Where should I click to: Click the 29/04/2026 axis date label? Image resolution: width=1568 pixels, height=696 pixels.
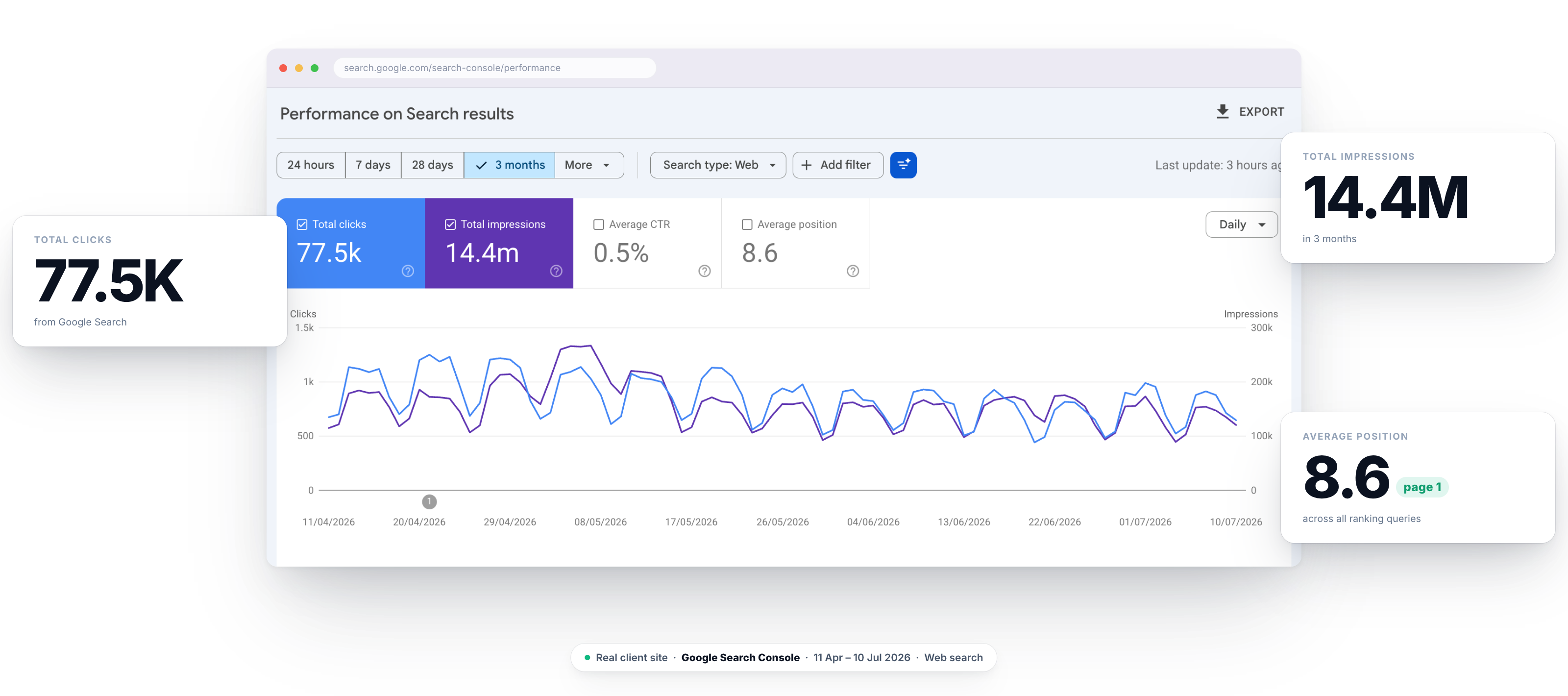(510, 522)
